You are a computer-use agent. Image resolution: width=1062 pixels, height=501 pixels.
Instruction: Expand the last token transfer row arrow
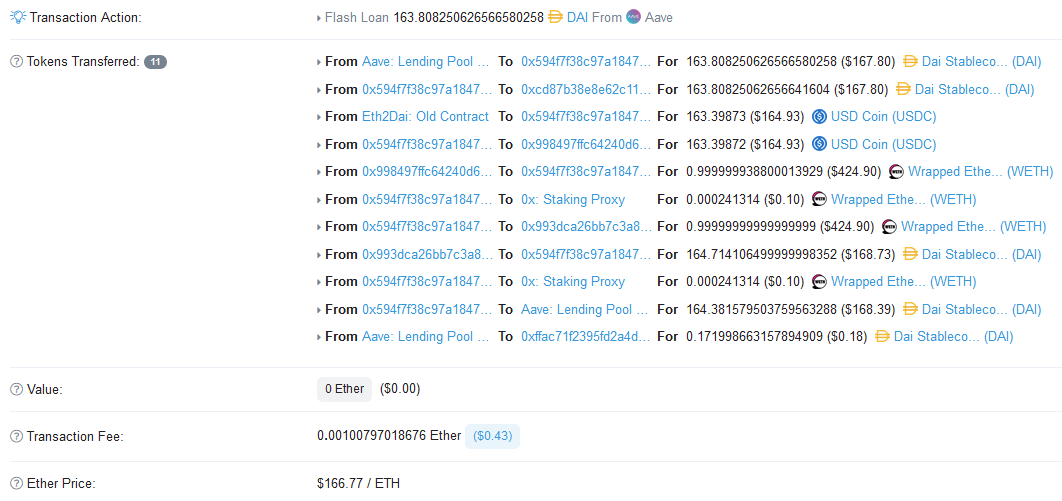(x=319, y=337)
